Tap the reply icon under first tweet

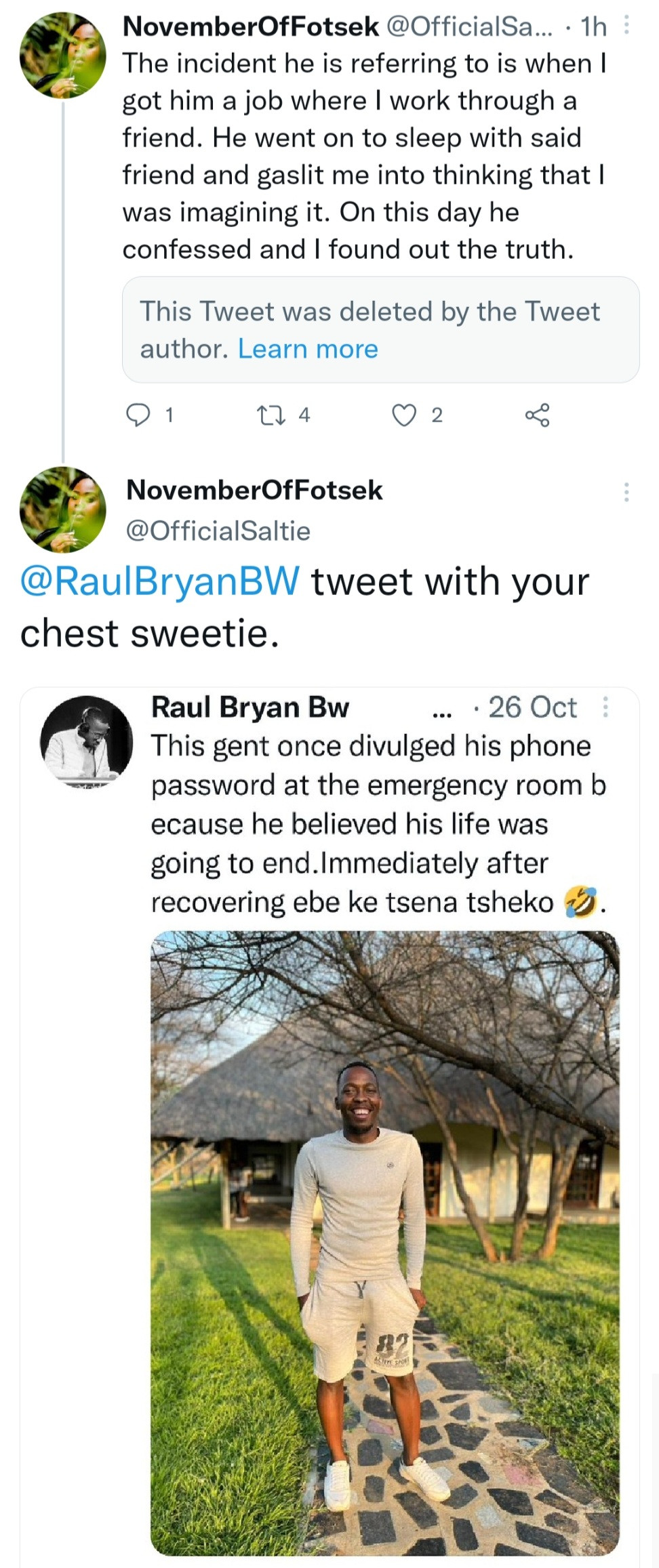click(138, 414)
